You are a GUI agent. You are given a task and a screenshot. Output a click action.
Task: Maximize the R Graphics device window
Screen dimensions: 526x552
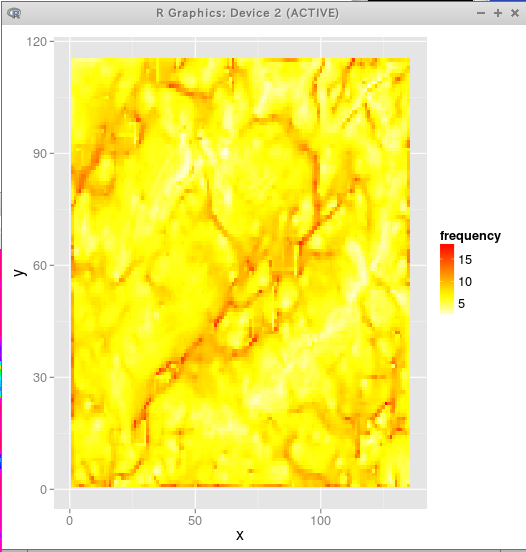498,13
